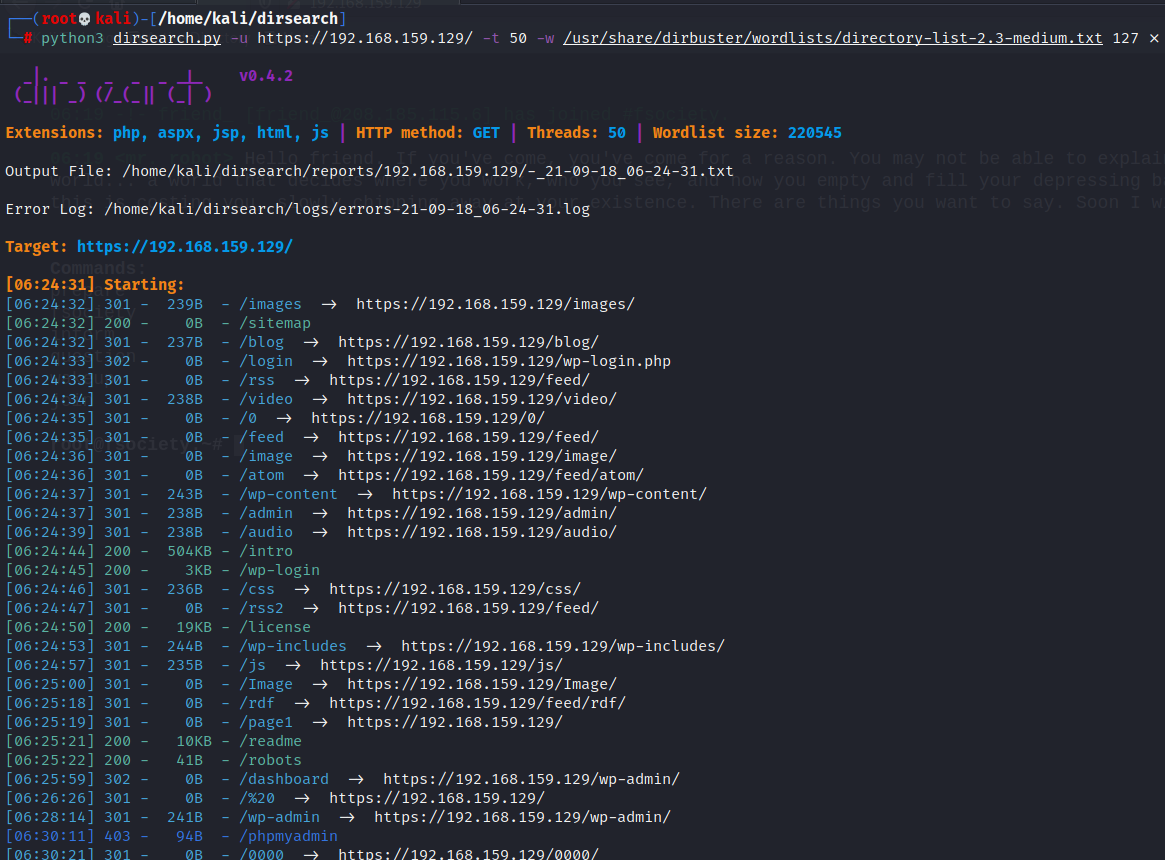1165x860 pixels.
Task: Click the Wordlist size value 220545
Action: pyautogui.click(x=815, y=133)
